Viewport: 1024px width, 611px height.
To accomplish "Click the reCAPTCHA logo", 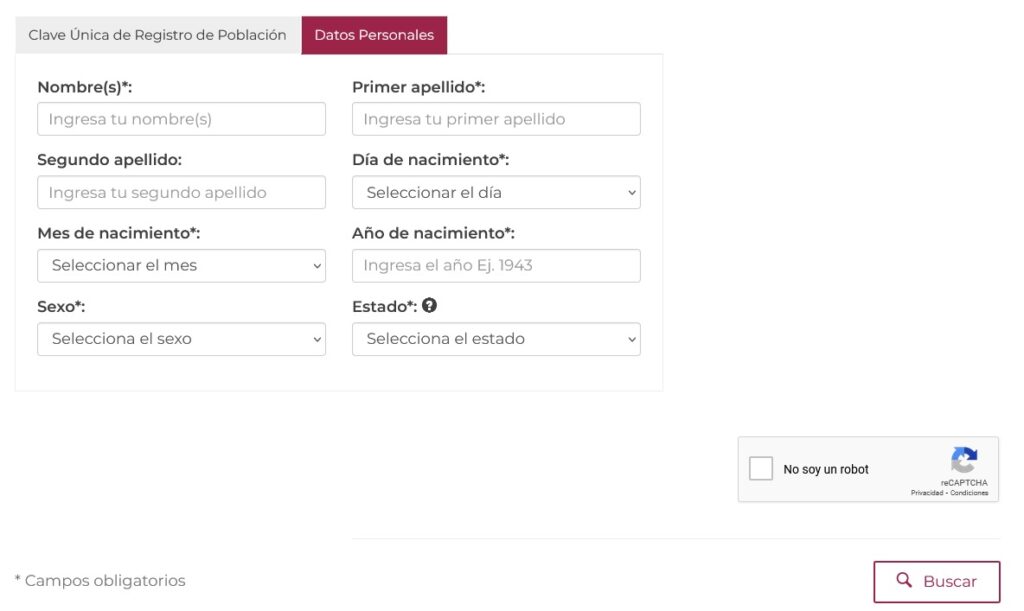I will coord(963,461).
